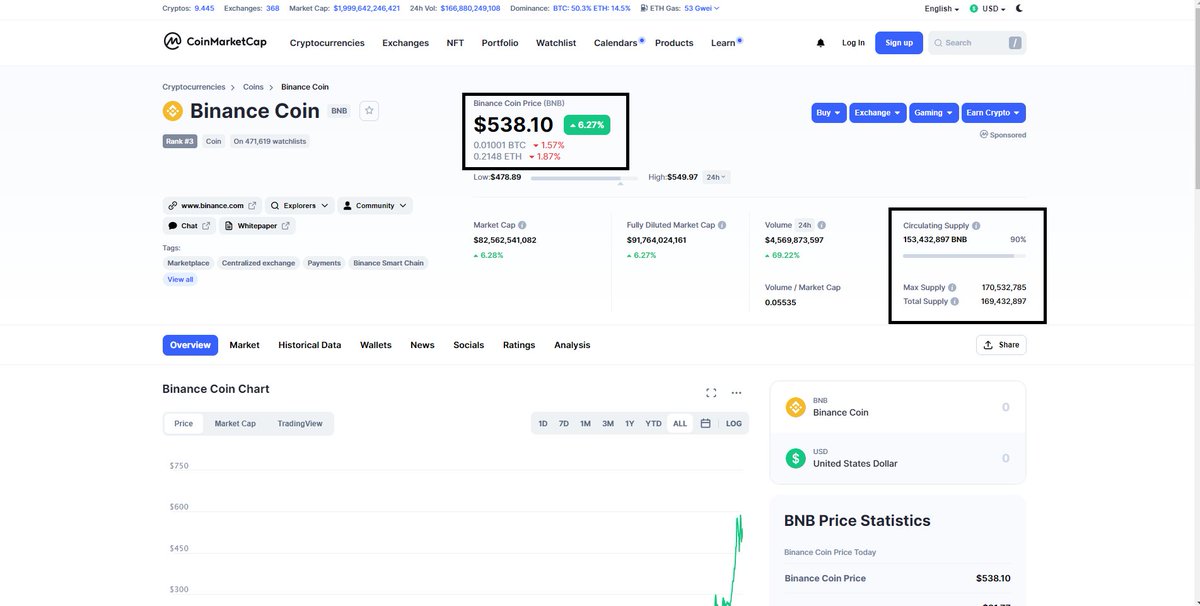Open chart more options menu
The height and width of the screenshot is (606, 1200).
click(736, 393)
